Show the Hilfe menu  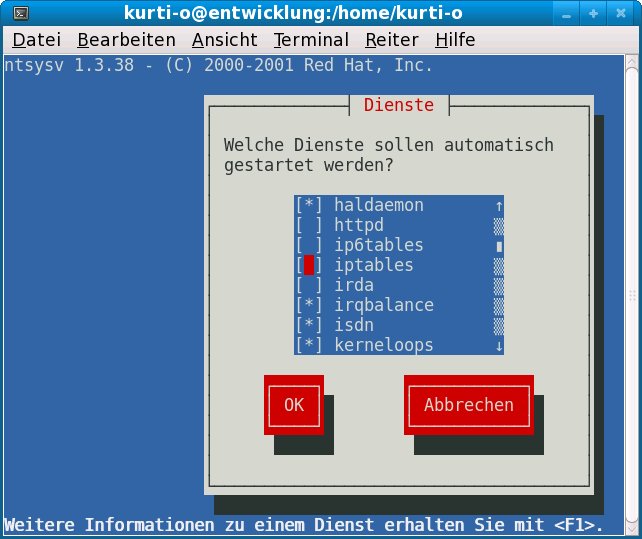pyautogui.click(x=455, y=40)
